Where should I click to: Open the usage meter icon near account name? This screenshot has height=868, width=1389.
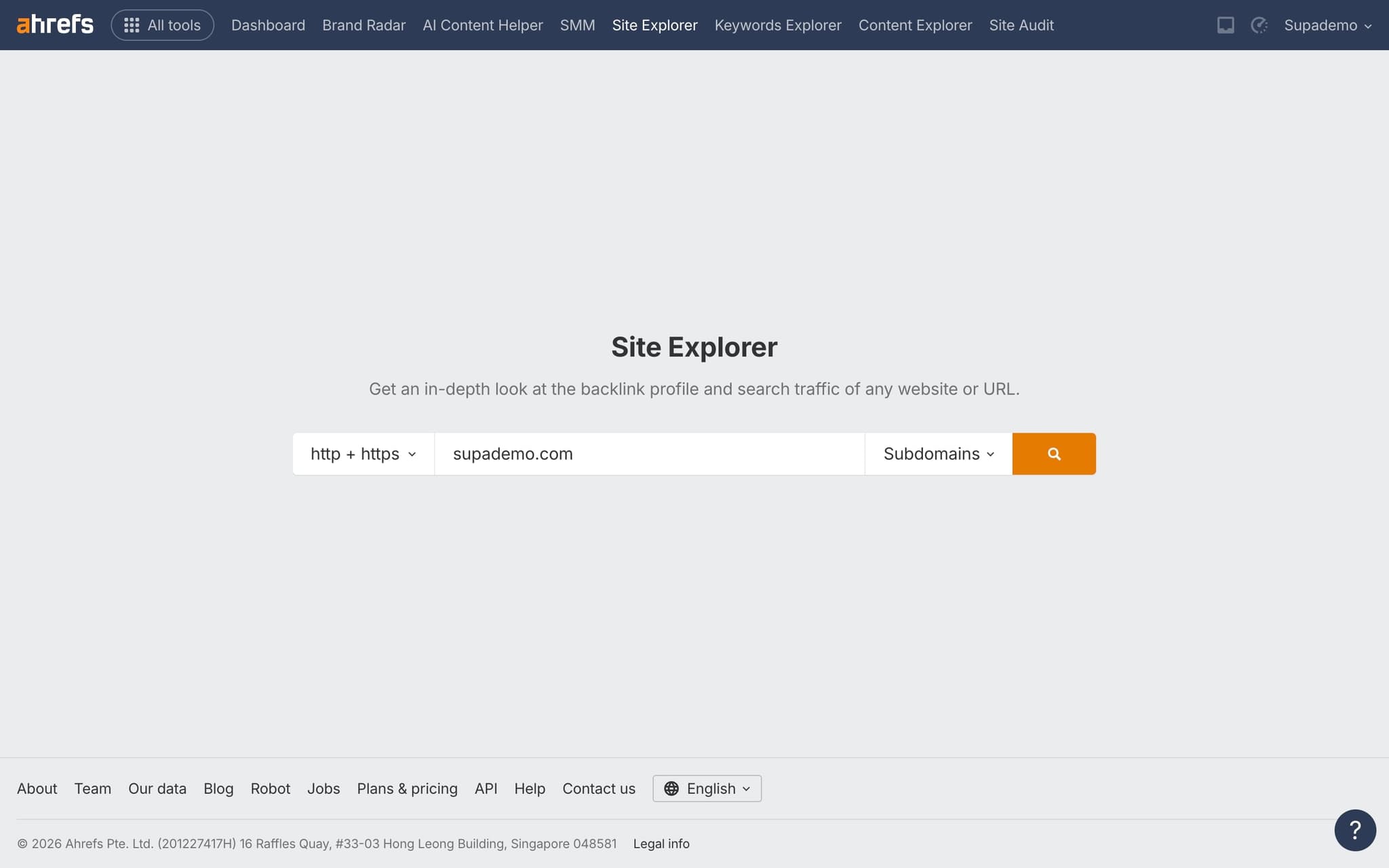coord(1259,25)
